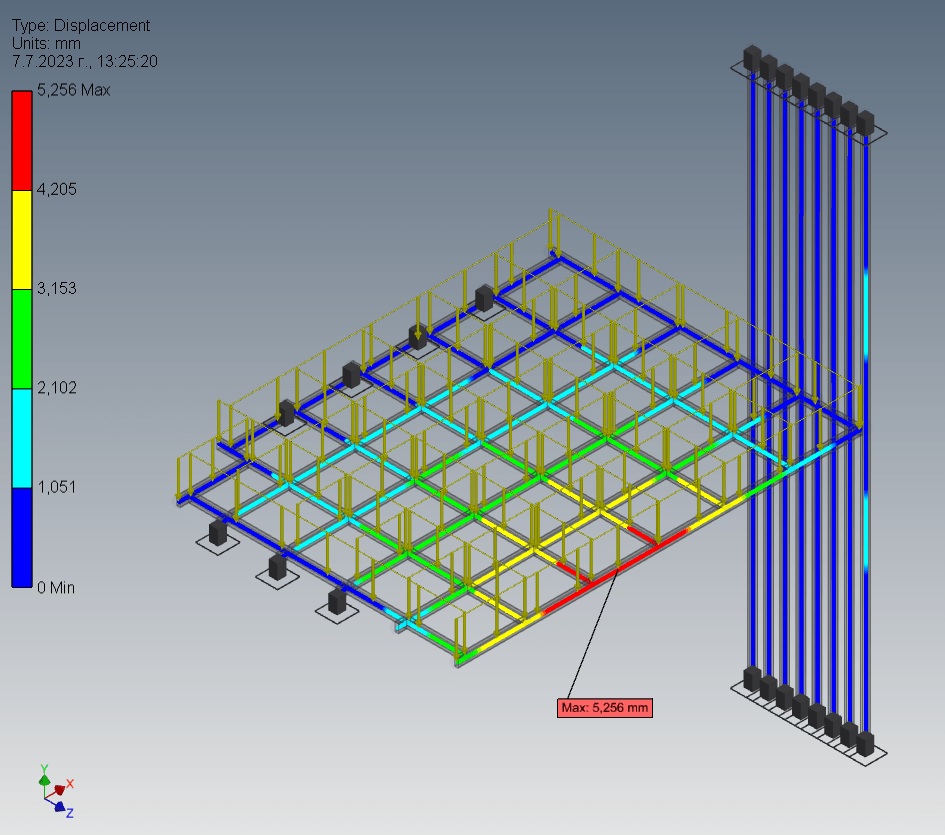Image resolution: width=945 pixels, height=835 pixels.
Task: Click the red band of the color legend
Action: click(x=21, y=139)
